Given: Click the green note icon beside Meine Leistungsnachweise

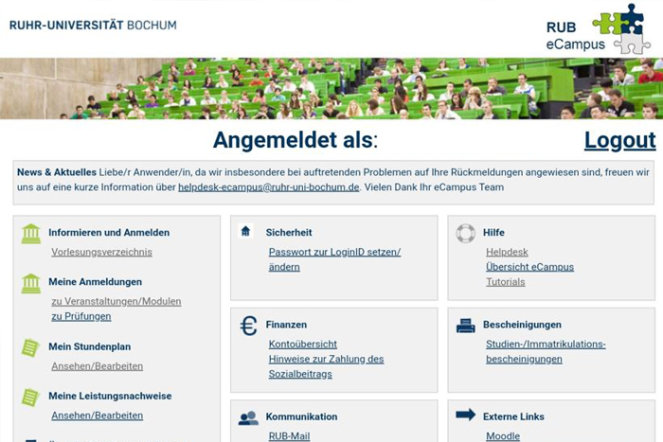Looking at the screenshot, I should point(31,397).
